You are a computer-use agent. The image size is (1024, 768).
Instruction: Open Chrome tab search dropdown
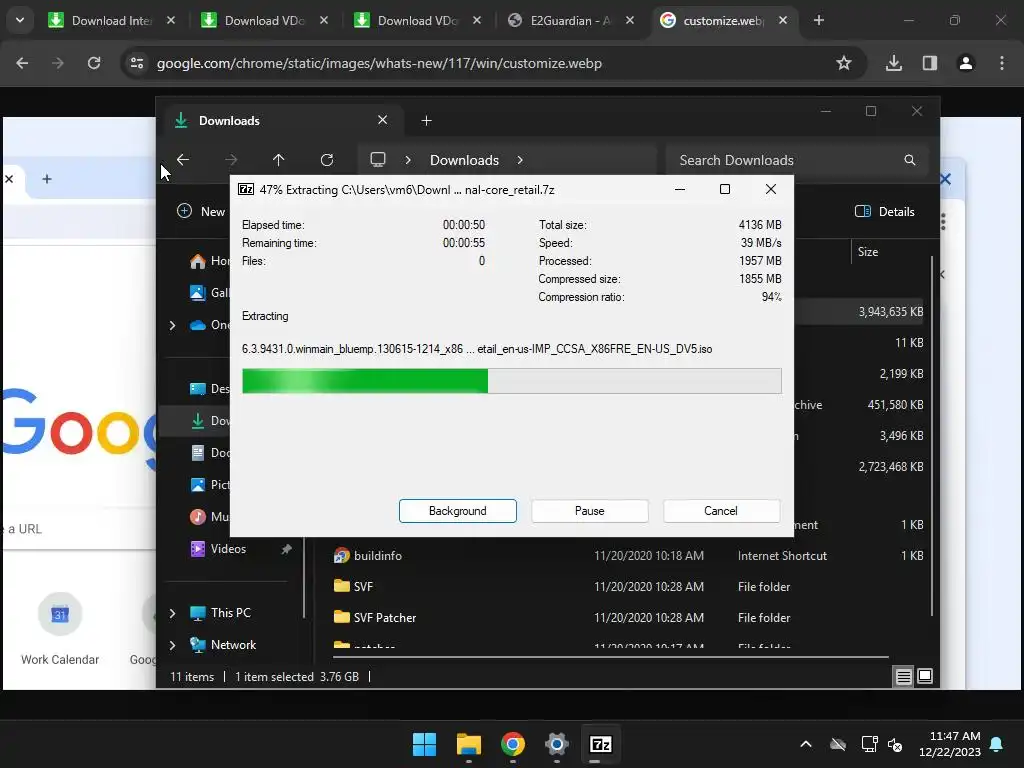click(x=20, y=20)
